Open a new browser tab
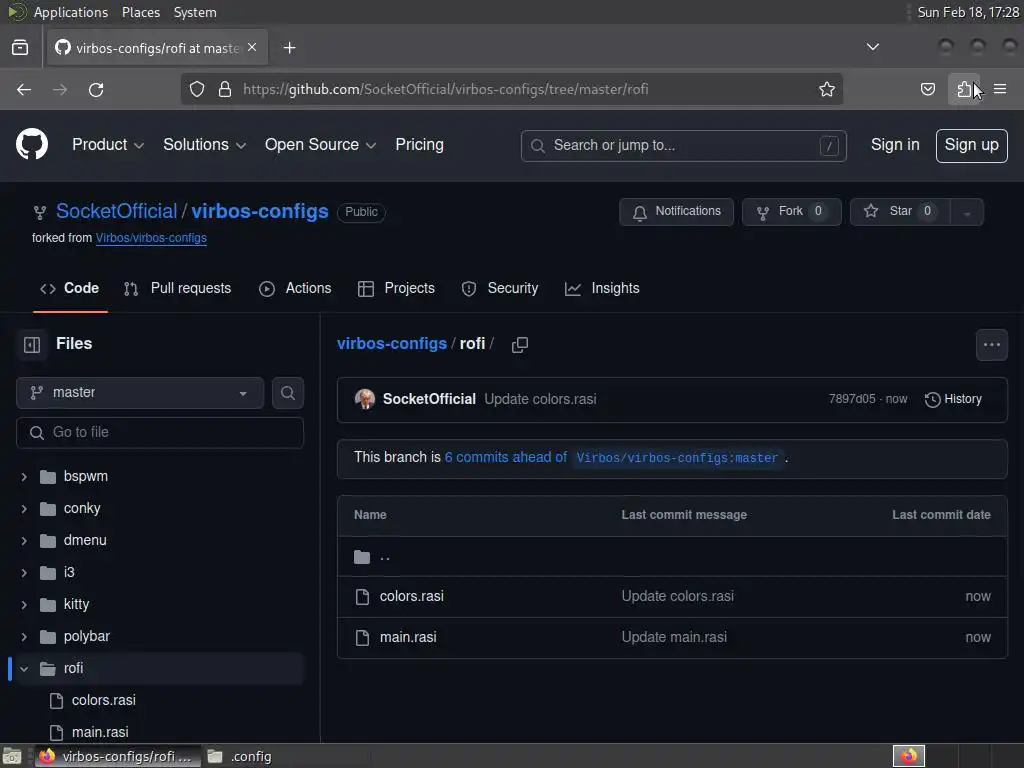 tap(289, 48)
